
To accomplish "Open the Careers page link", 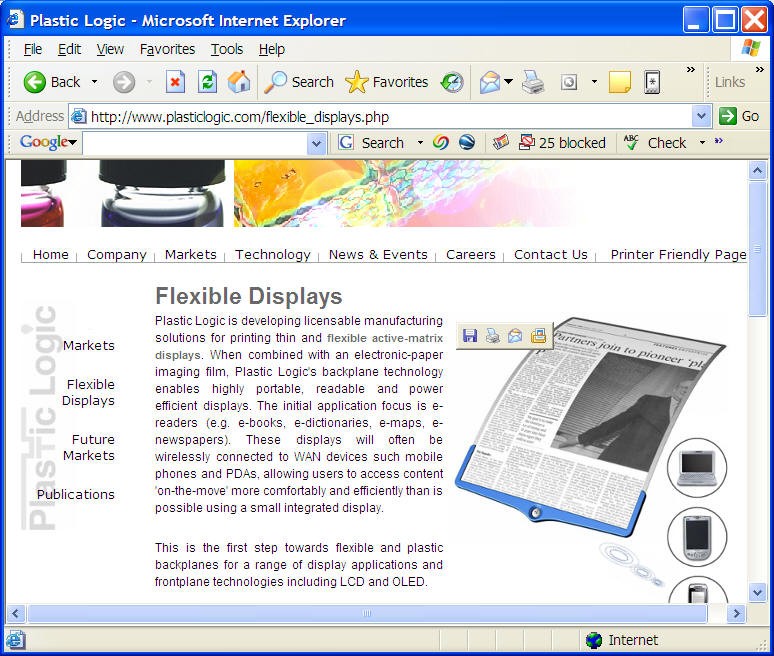I will click(x=471, y=255).
